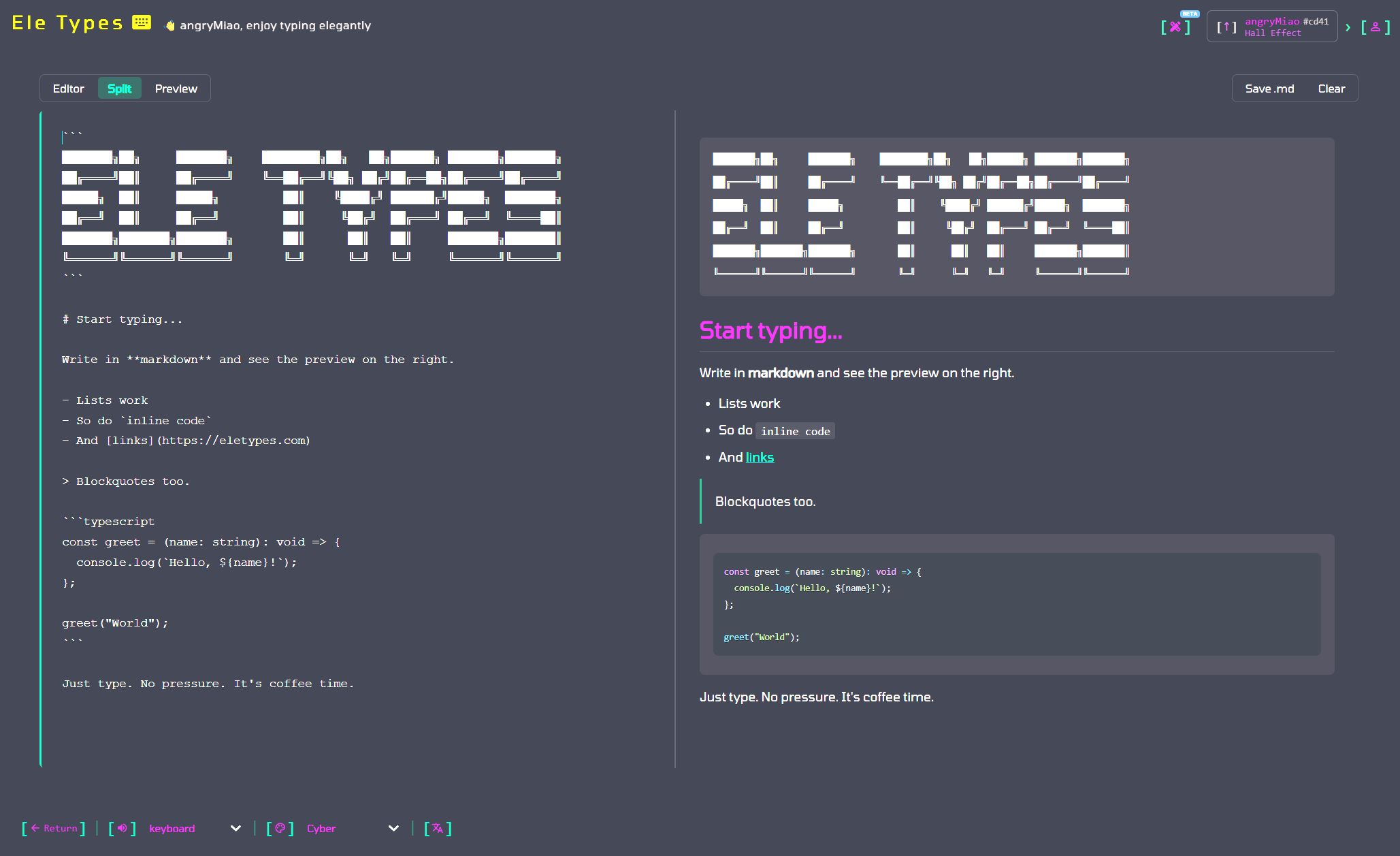Click '> Blockquotes too.' line in editor

[126, 481]
